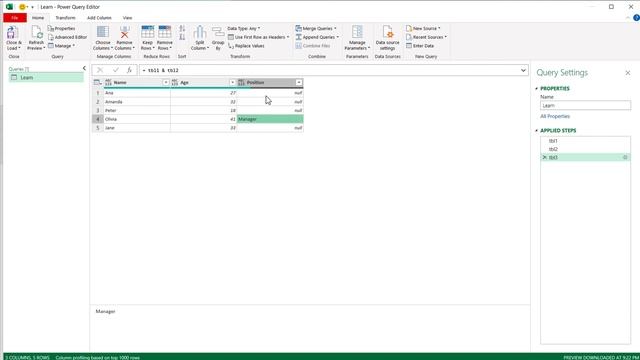Open the Merge Queries dropdown
This screenshot has width=640, height=360.
click(x=316, y=29)
